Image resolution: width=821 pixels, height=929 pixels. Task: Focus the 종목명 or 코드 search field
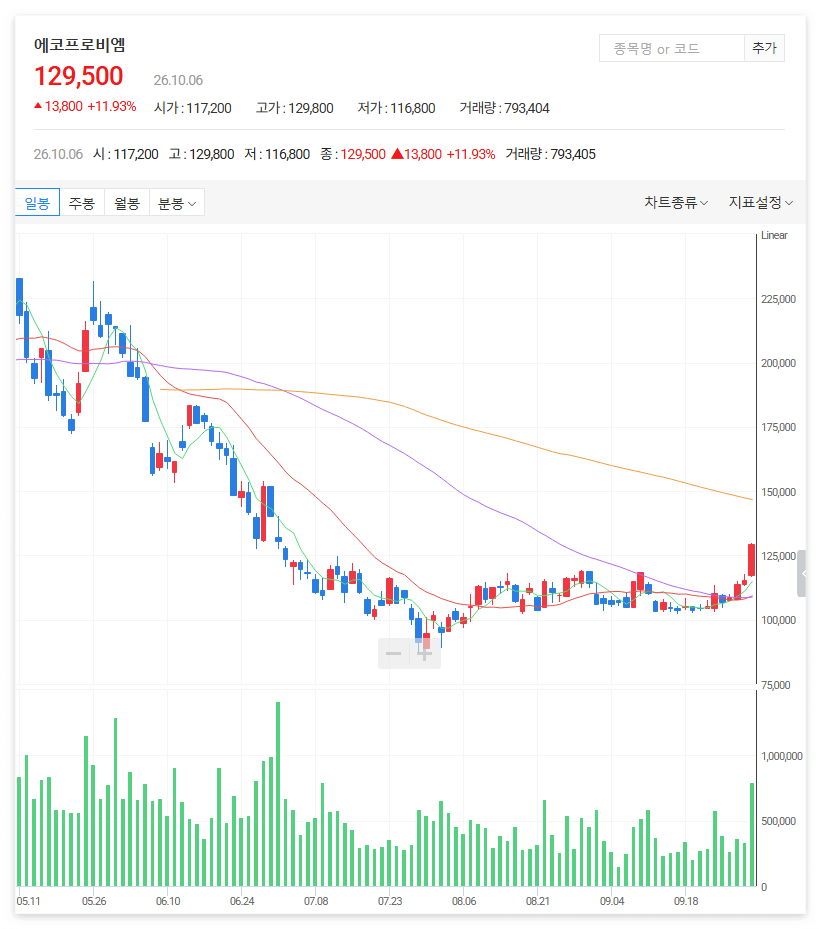672,48
